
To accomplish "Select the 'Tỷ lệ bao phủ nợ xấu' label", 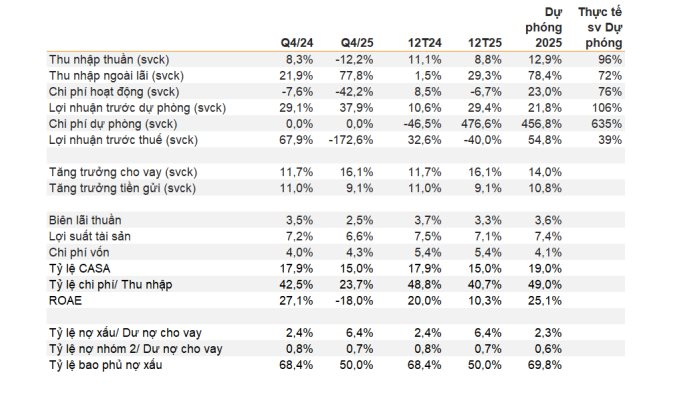I will pos(103,366).
